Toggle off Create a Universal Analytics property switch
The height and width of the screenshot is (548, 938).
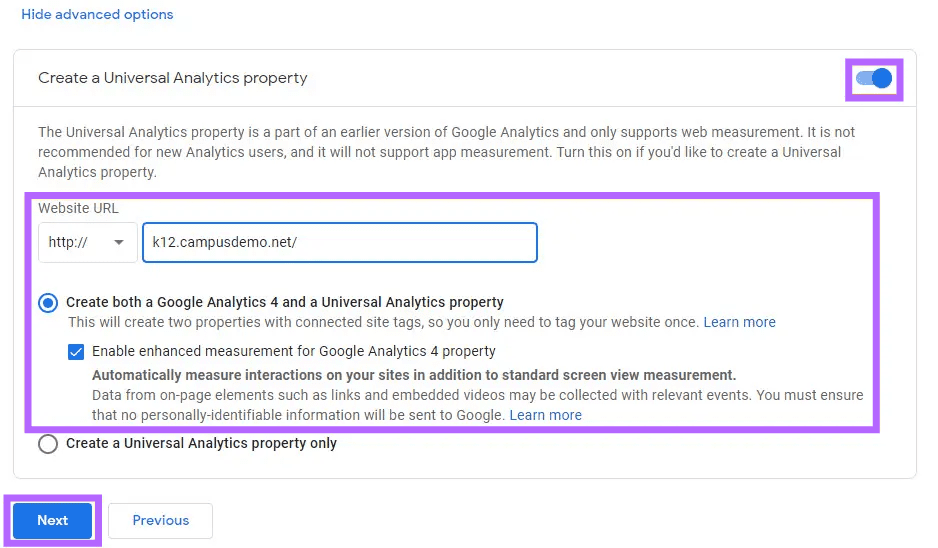coord(874,78)
